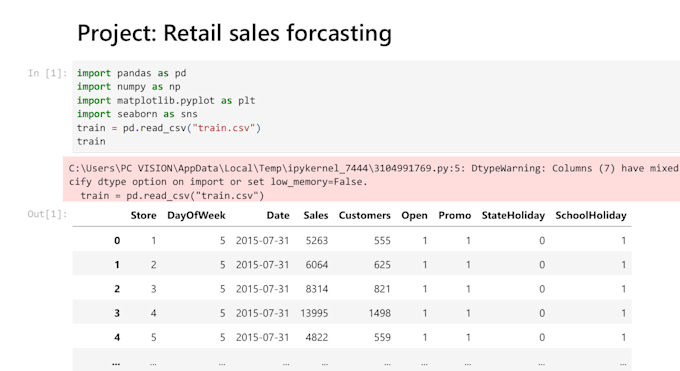Click the Customers value 559
680x371 pixels.
(x=382, y=337)
